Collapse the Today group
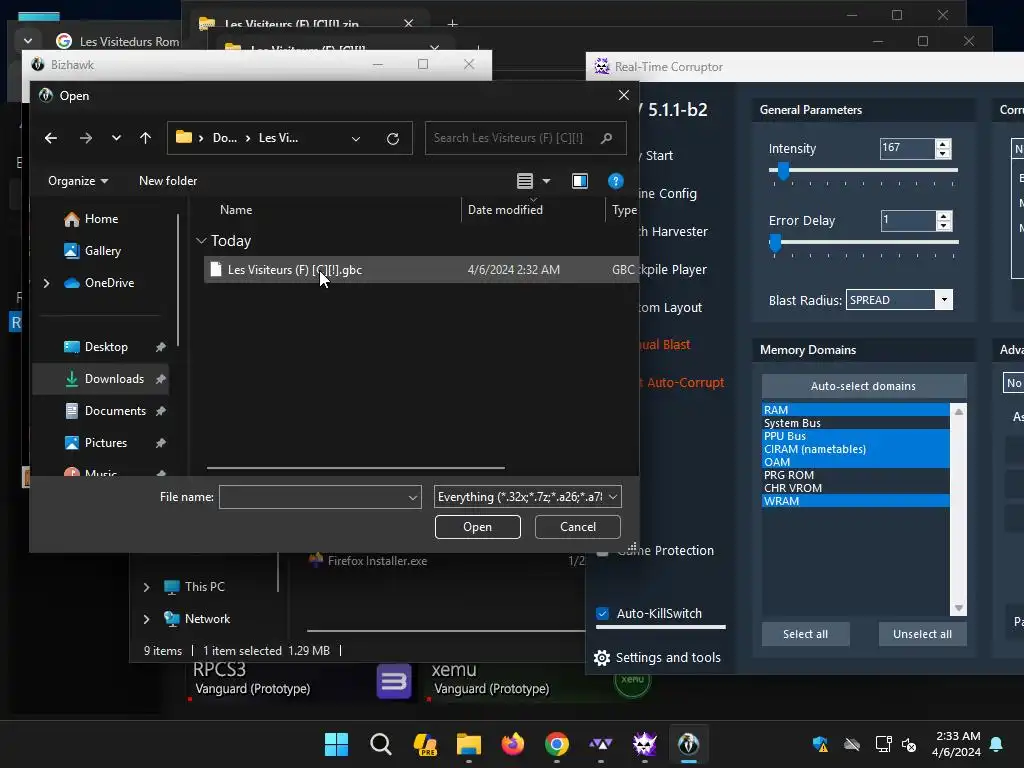Viewport: 1024px width, 768px height. coord(201,240)
